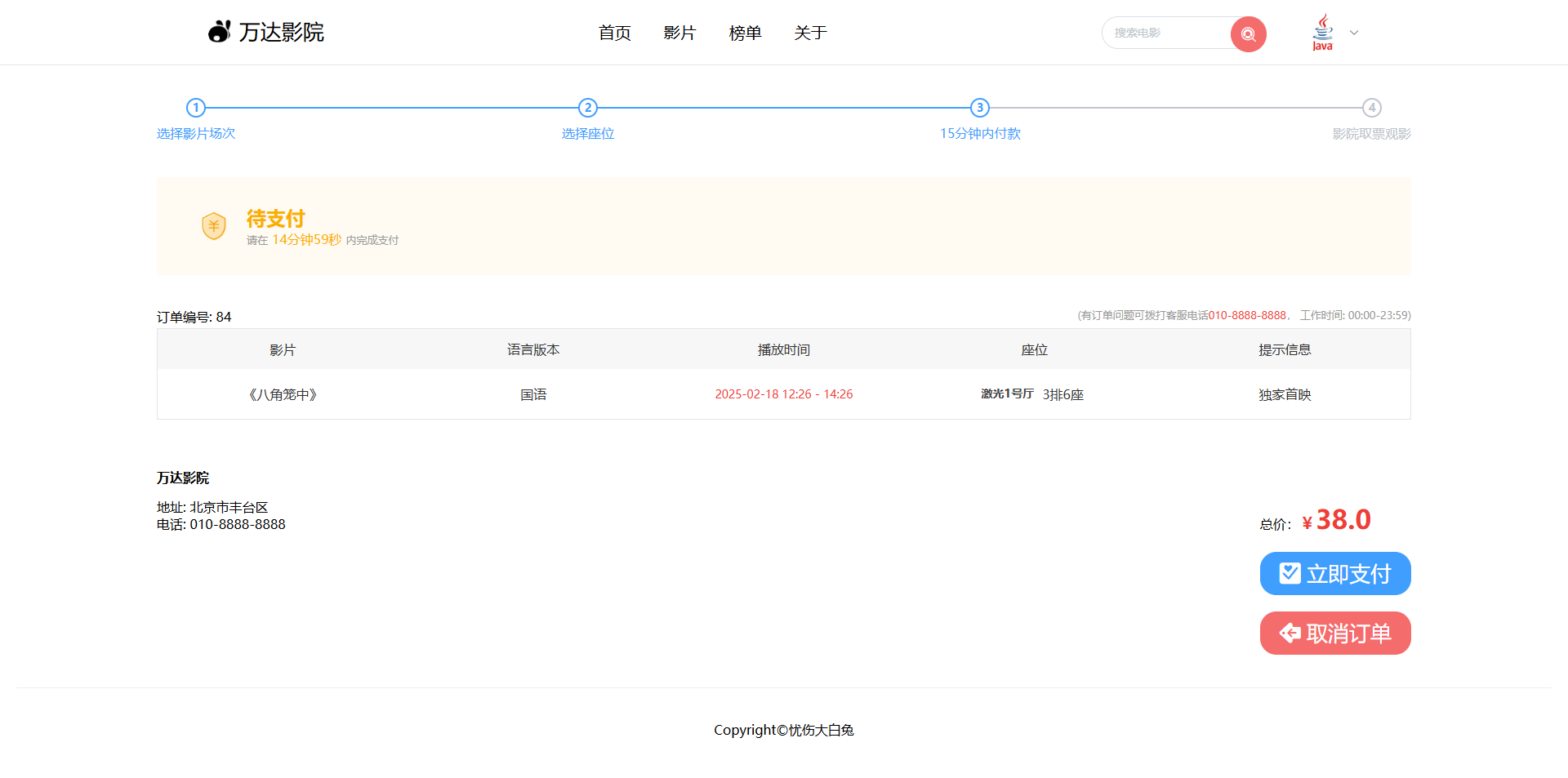Viewport: 1568px width, 778px height.
Task: Go to 首页 from the top navigation
Action: click(614, 33)
